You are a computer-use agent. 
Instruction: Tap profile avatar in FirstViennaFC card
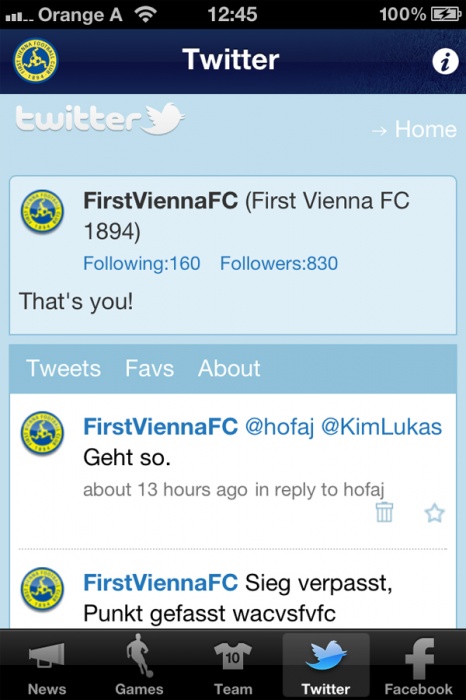42,212
